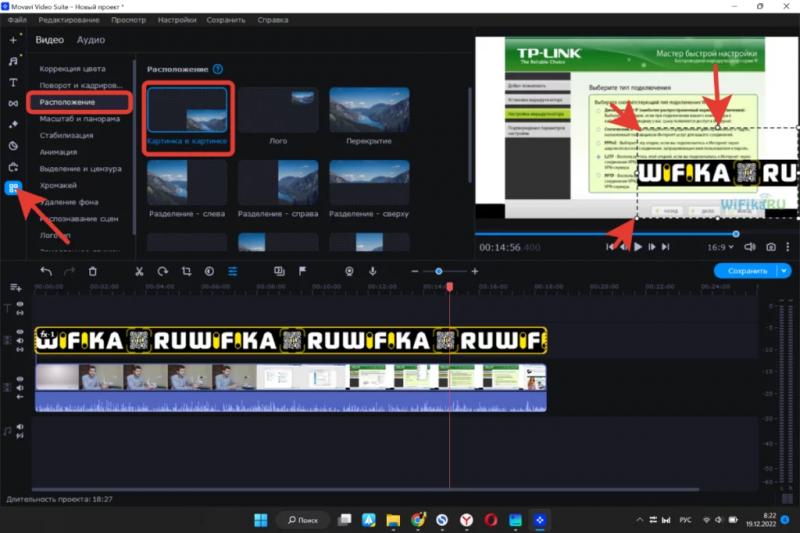Open the Настройки menu
Viewport: 800px width, 533px height.
click(177, 20)
